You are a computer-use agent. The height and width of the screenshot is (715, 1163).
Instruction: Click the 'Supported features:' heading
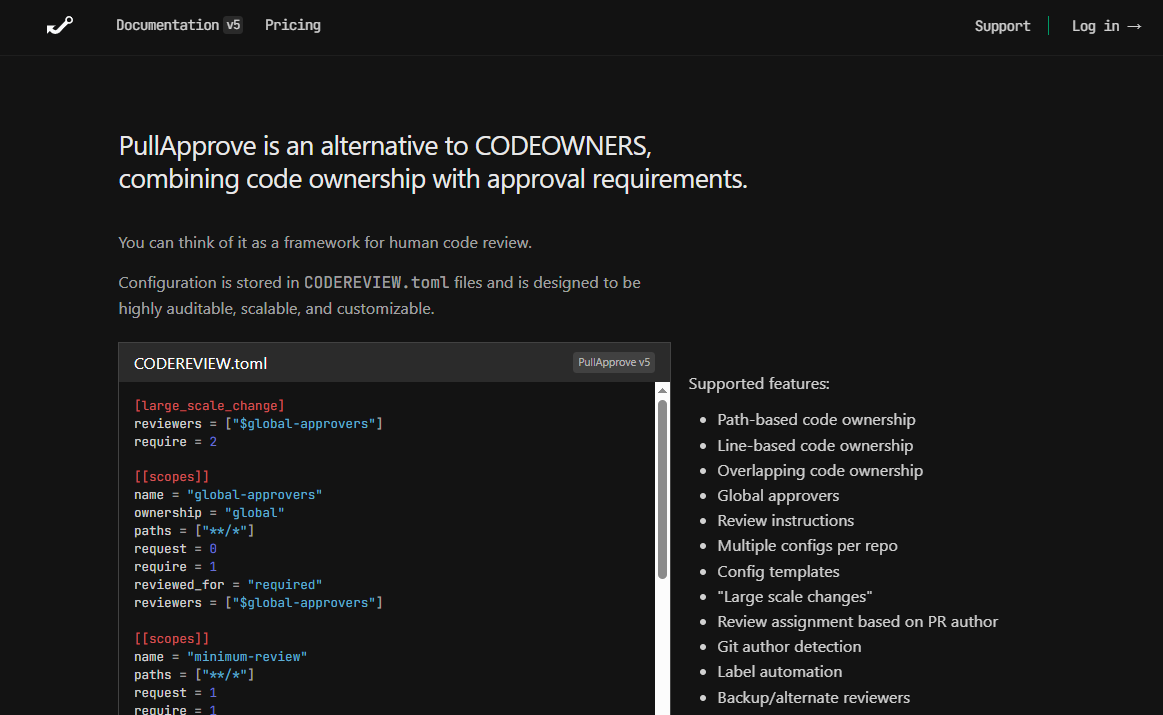coord(759,384)
